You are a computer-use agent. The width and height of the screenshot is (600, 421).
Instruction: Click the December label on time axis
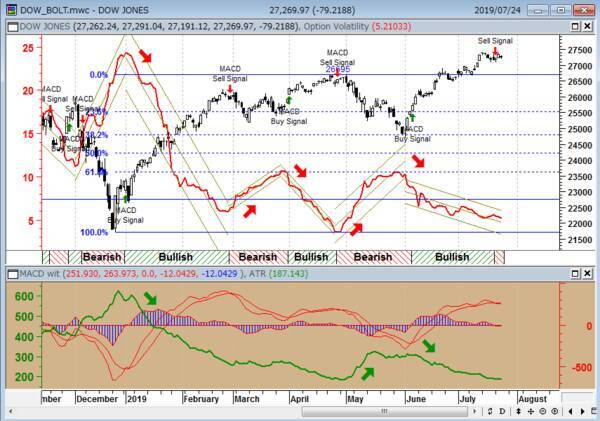click(x=97, y=399)
